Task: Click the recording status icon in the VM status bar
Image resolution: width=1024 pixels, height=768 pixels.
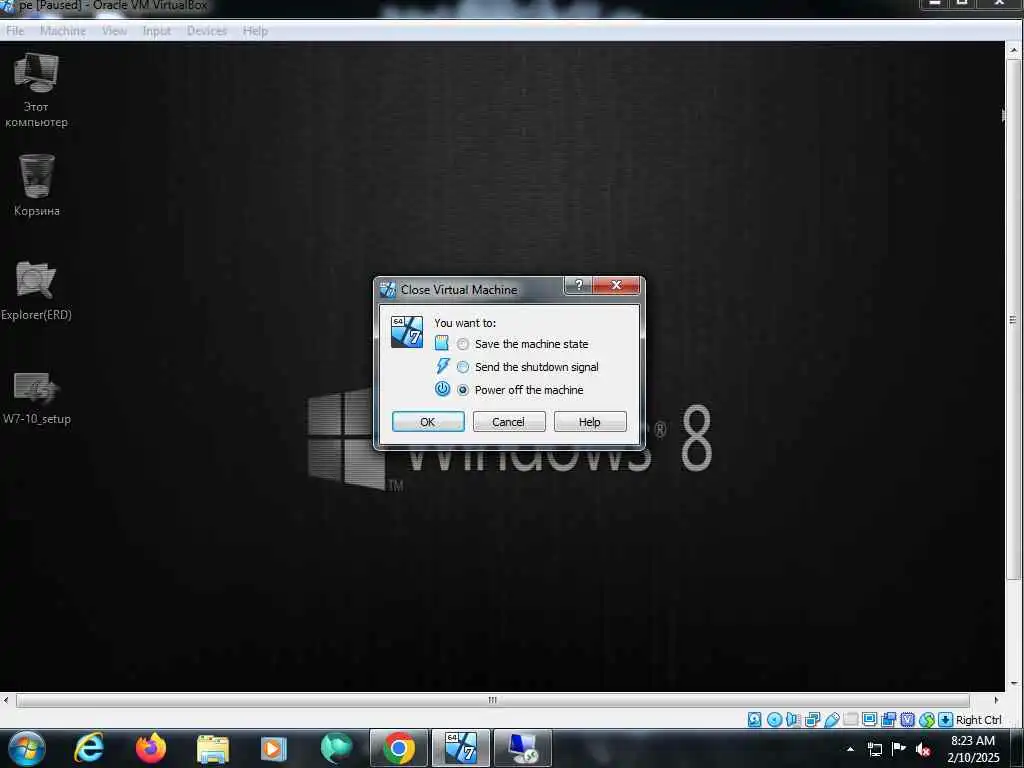Action: click(888, 720)
